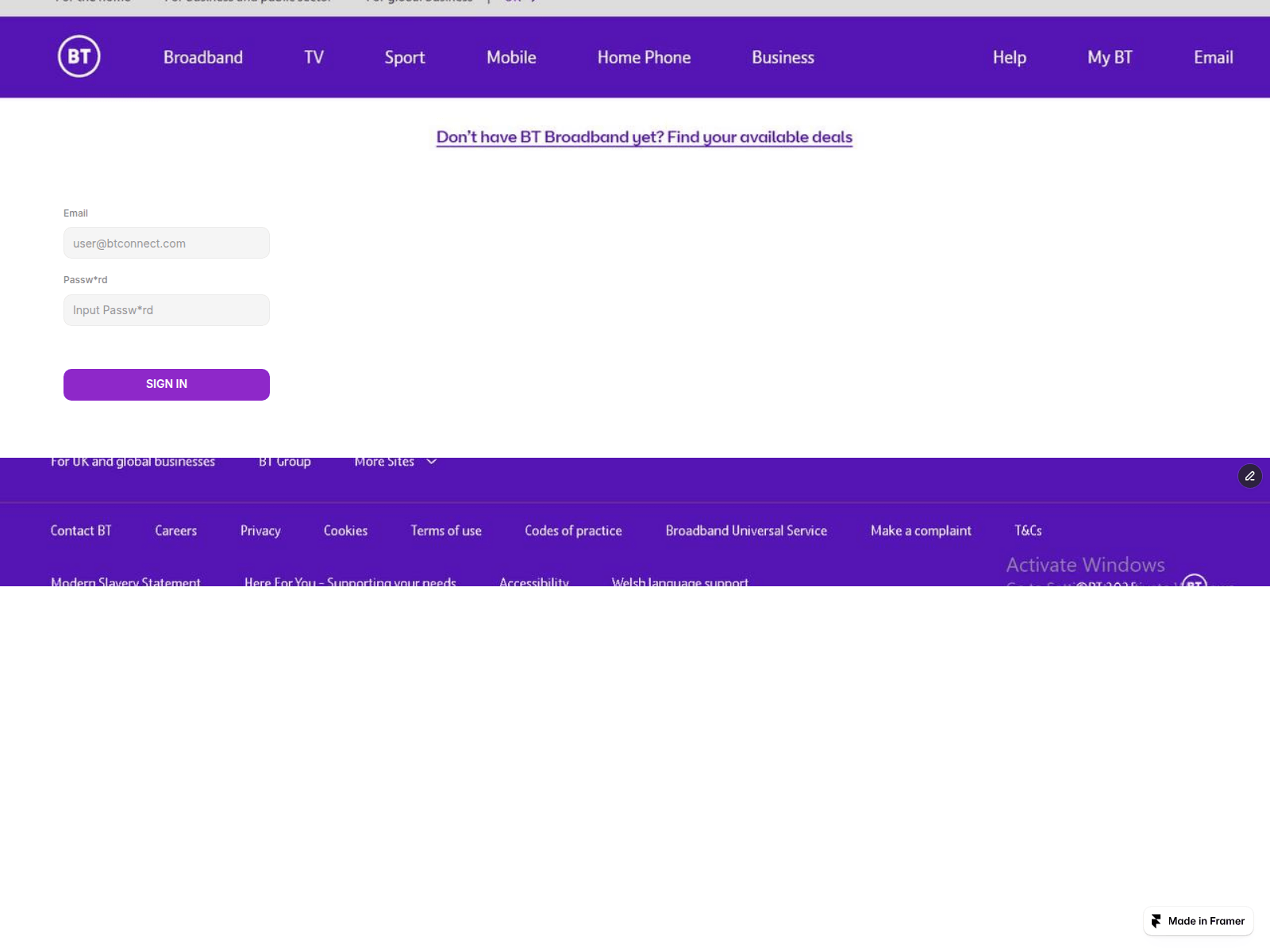Click the 'Passw*rd' label above the second field
The width and height of the screenshot is (1270, 952).
pos(85,280)
